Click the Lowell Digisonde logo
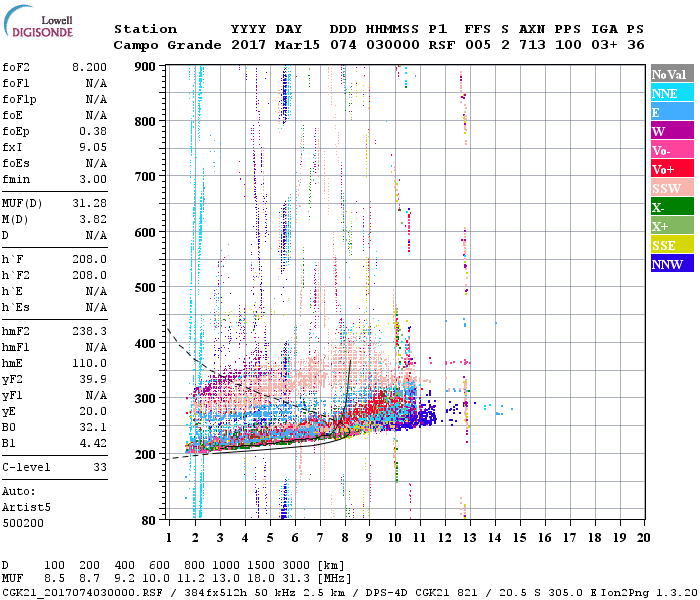700x600 pixels. point(38,22)
